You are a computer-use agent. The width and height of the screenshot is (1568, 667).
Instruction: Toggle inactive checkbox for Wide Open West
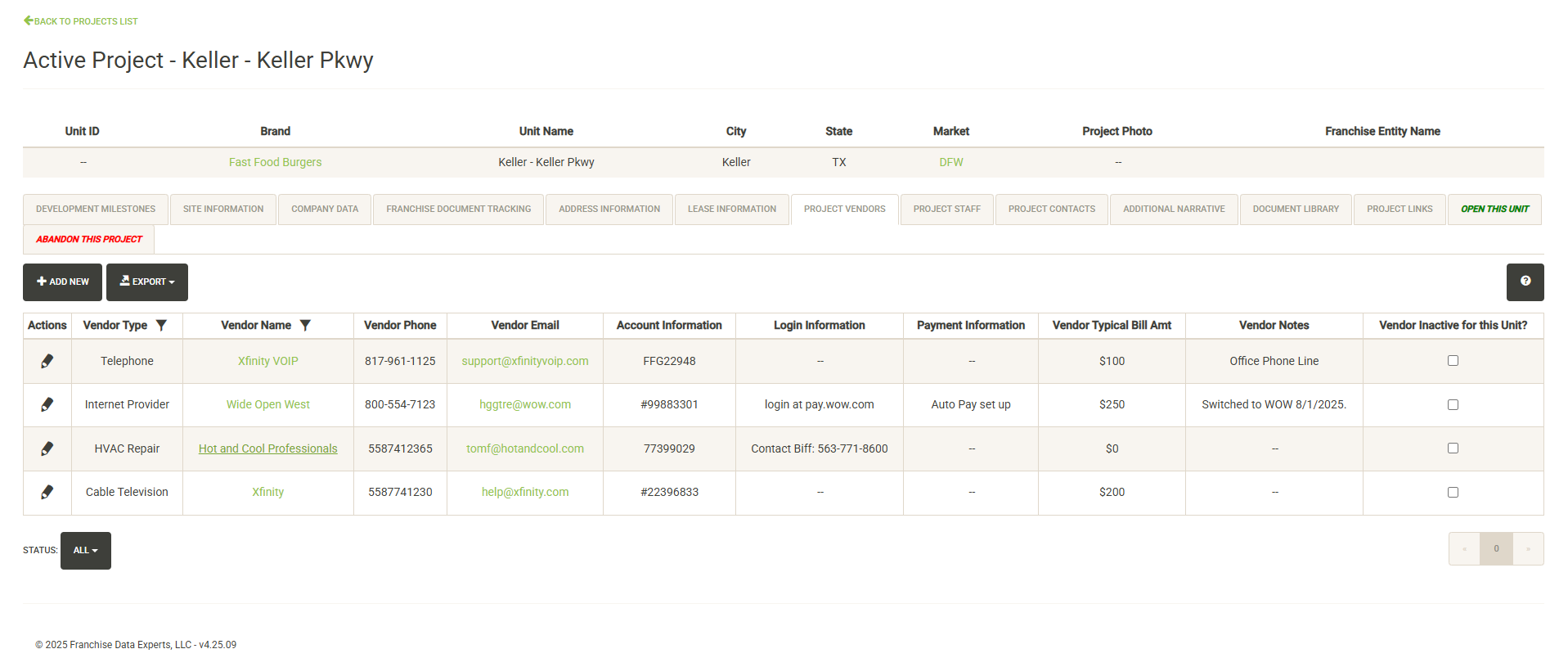1453,404
